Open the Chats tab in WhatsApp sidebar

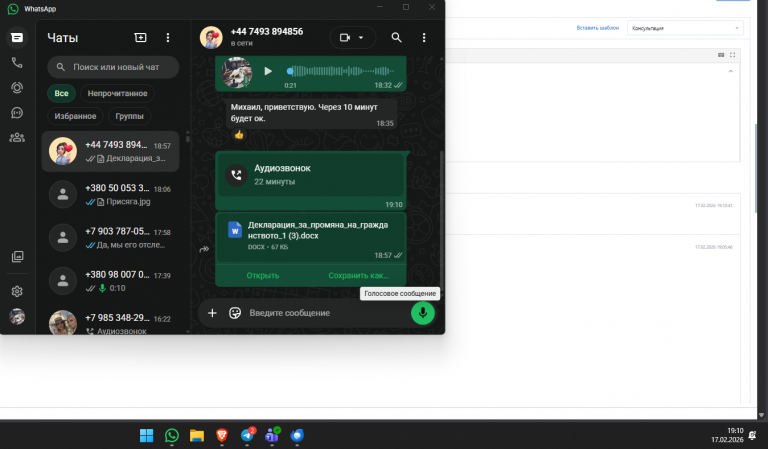click(x=17, y=38)
